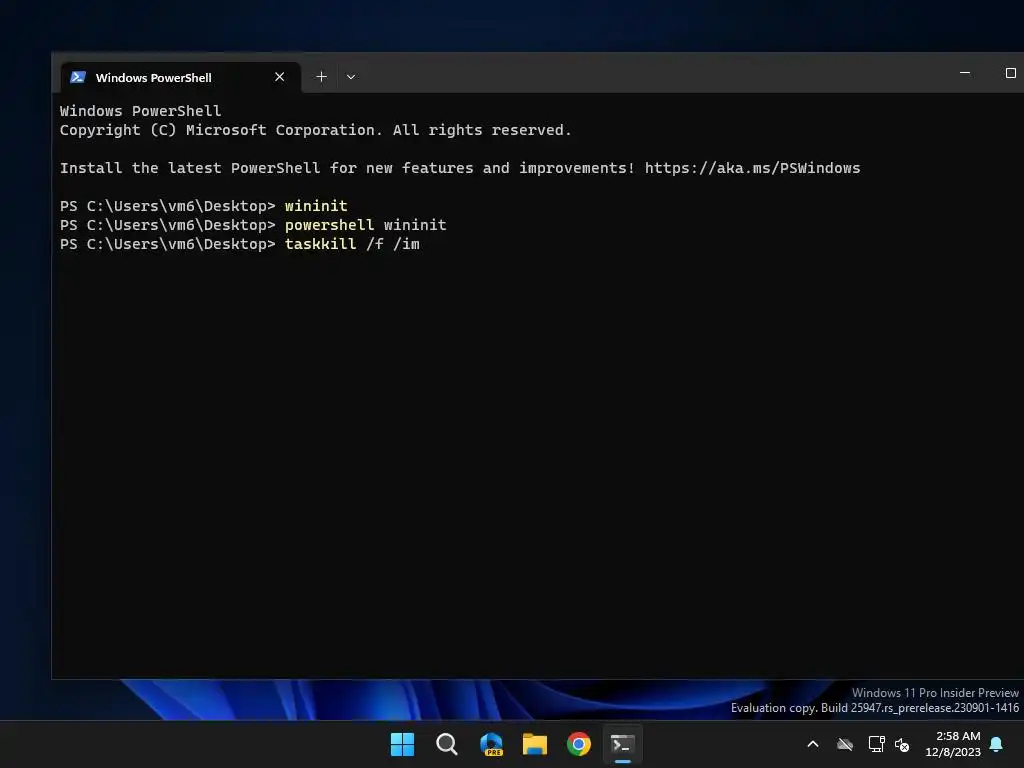Launch Microsoft Edge Preview from taskbar

click(491, 744)
